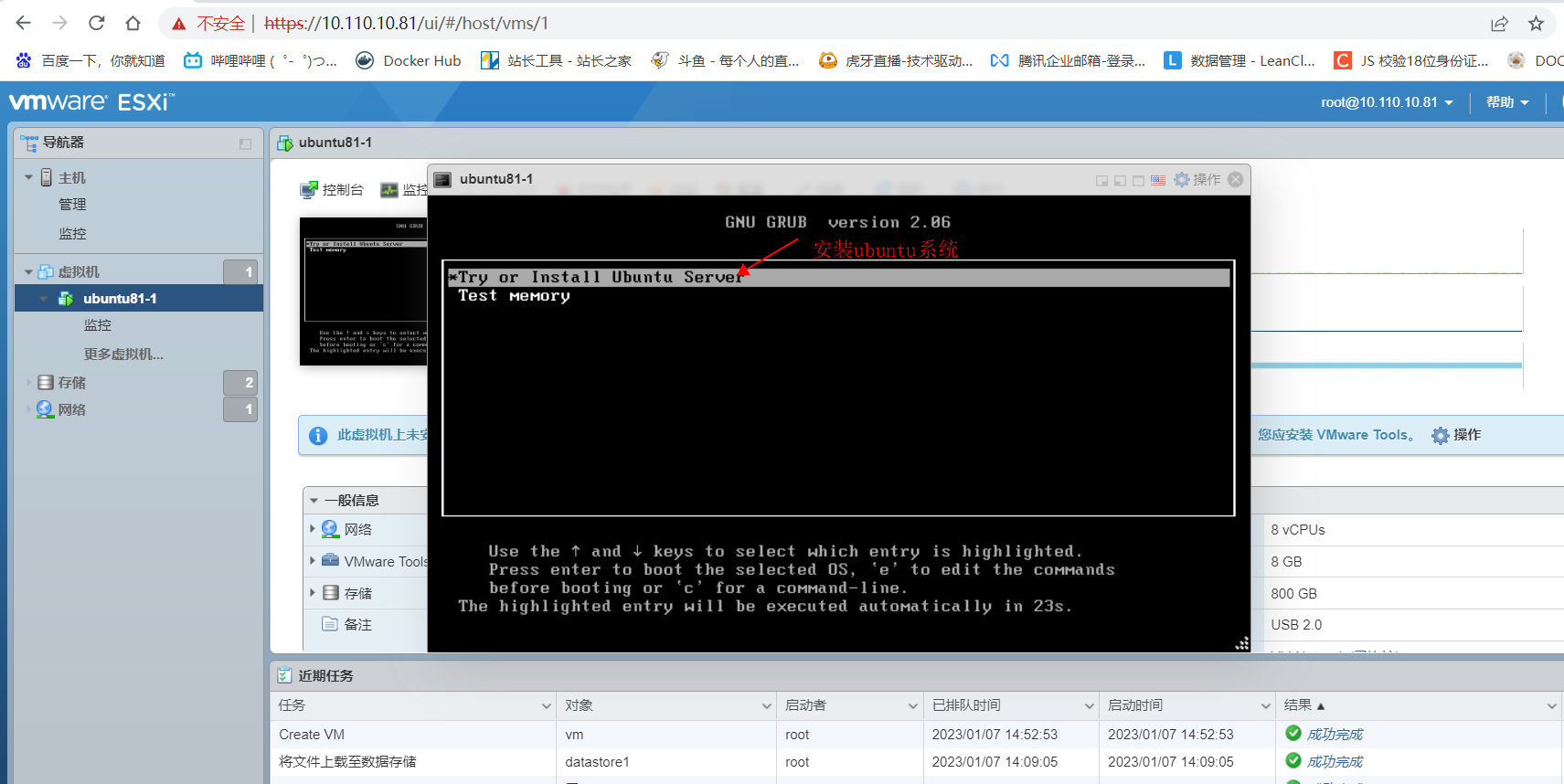
Task: Collapse the 主机 host tree node
Action: [28, 177]
